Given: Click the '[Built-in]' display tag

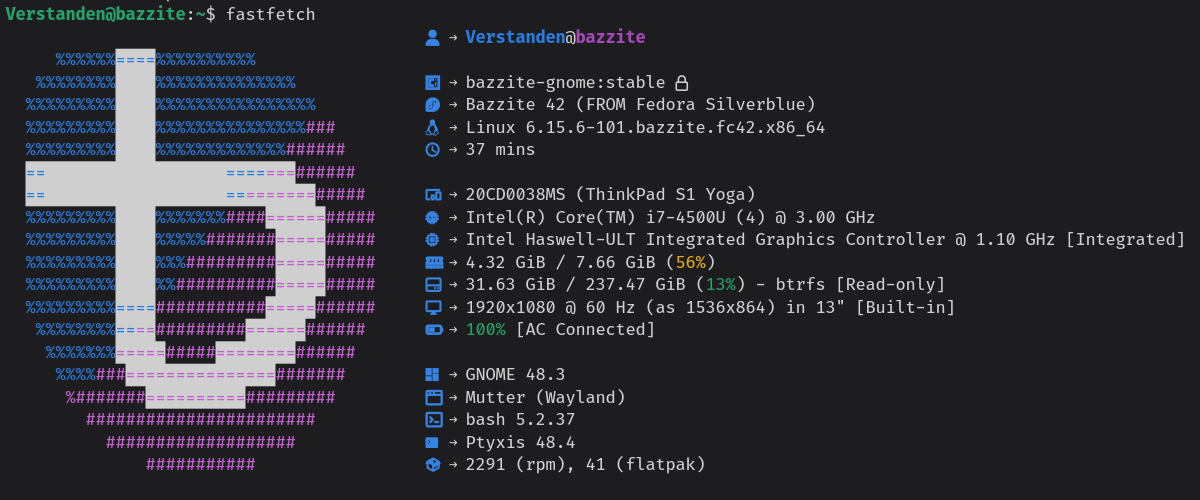Looking at the screenshot, I should coord(905,307).
